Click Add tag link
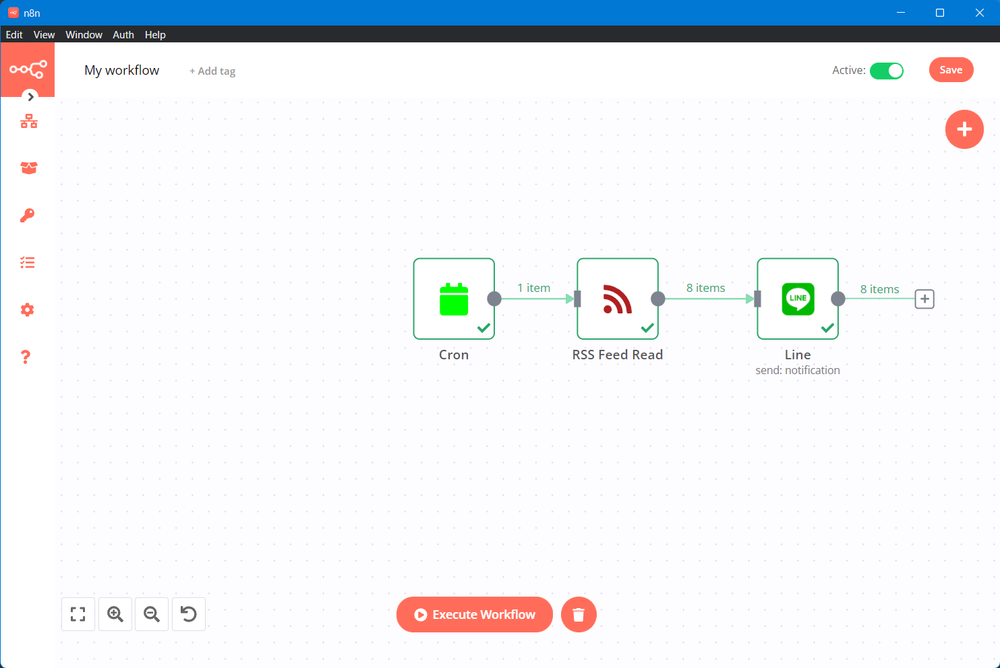Image resolution: width=1000 pixels, height=668 pixels. pyautogui.click(x=212, y=71)
